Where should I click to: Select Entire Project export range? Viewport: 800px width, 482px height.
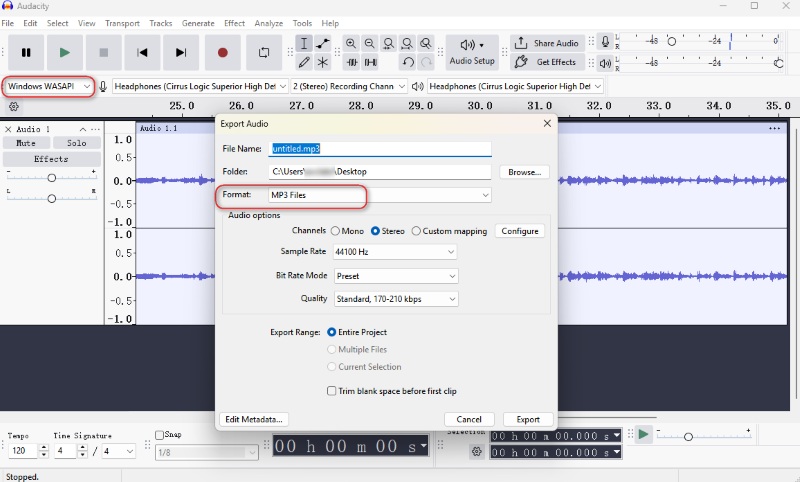click(x=332, y=332)
